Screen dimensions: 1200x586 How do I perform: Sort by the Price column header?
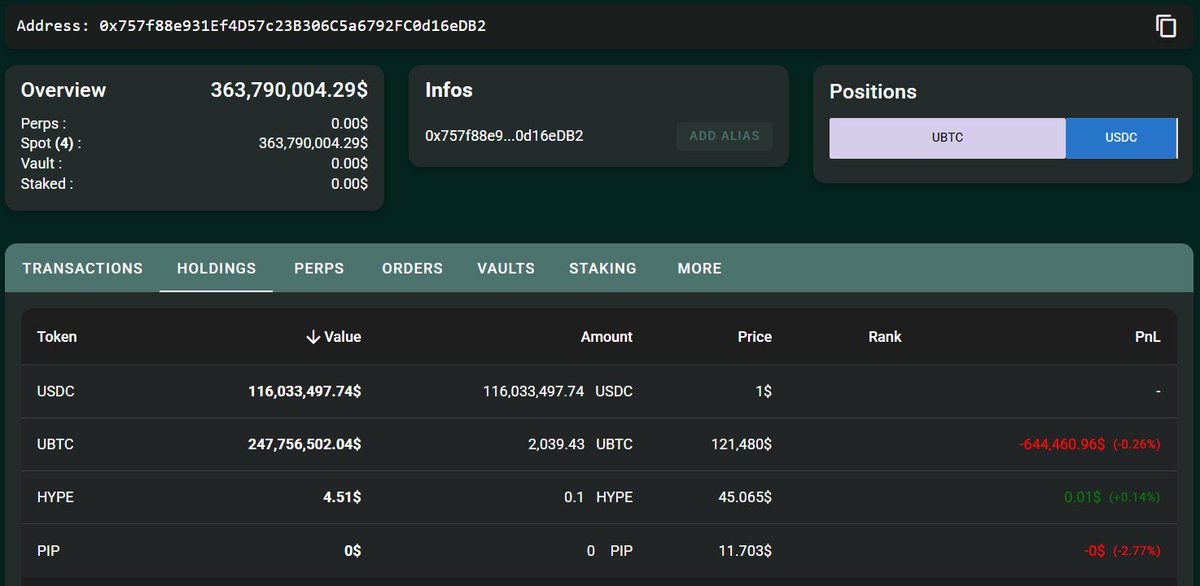(754, 337)
